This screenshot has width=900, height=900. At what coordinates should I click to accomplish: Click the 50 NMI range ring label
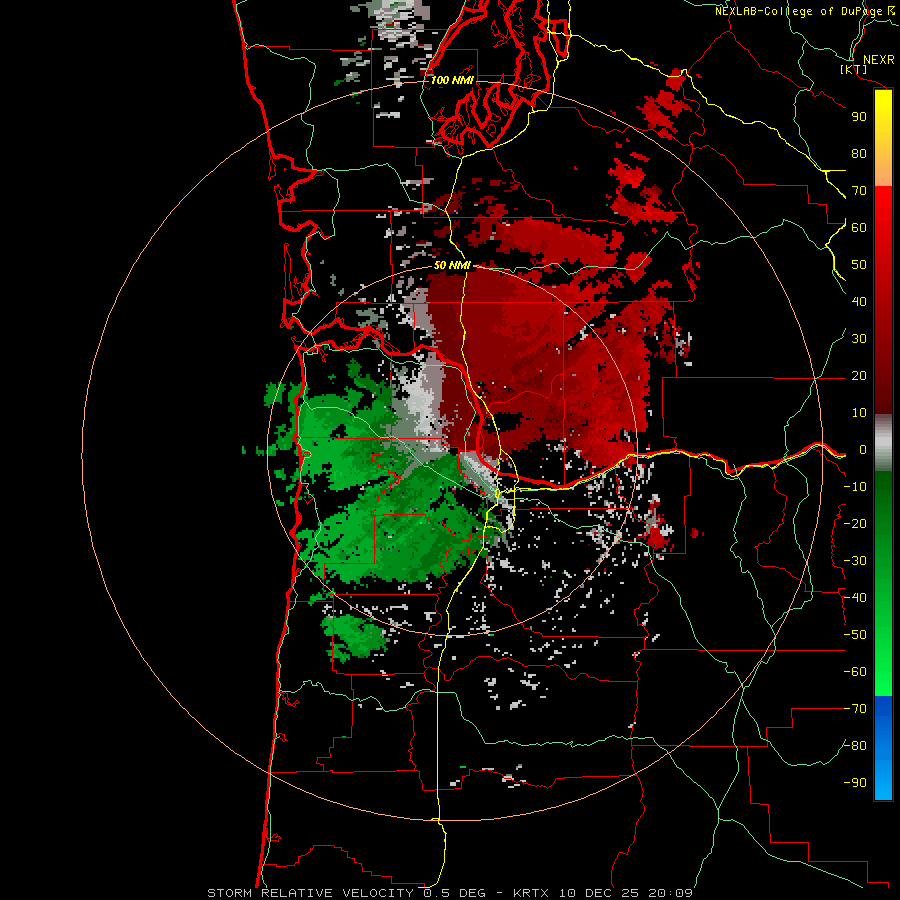click(452, 265)
